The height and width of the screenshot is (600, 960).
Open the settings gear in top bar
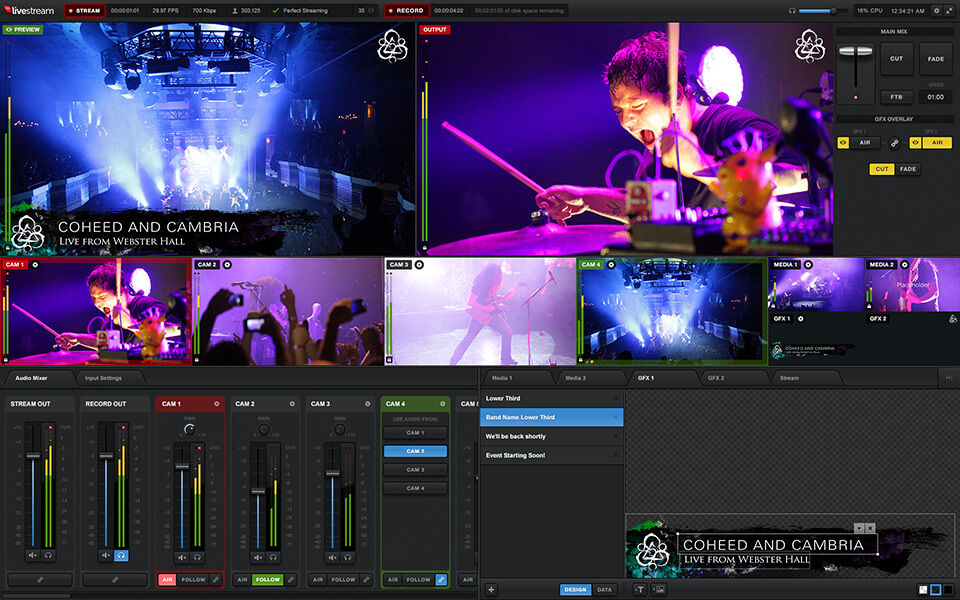pyautogui.click(x=936, y=10)
